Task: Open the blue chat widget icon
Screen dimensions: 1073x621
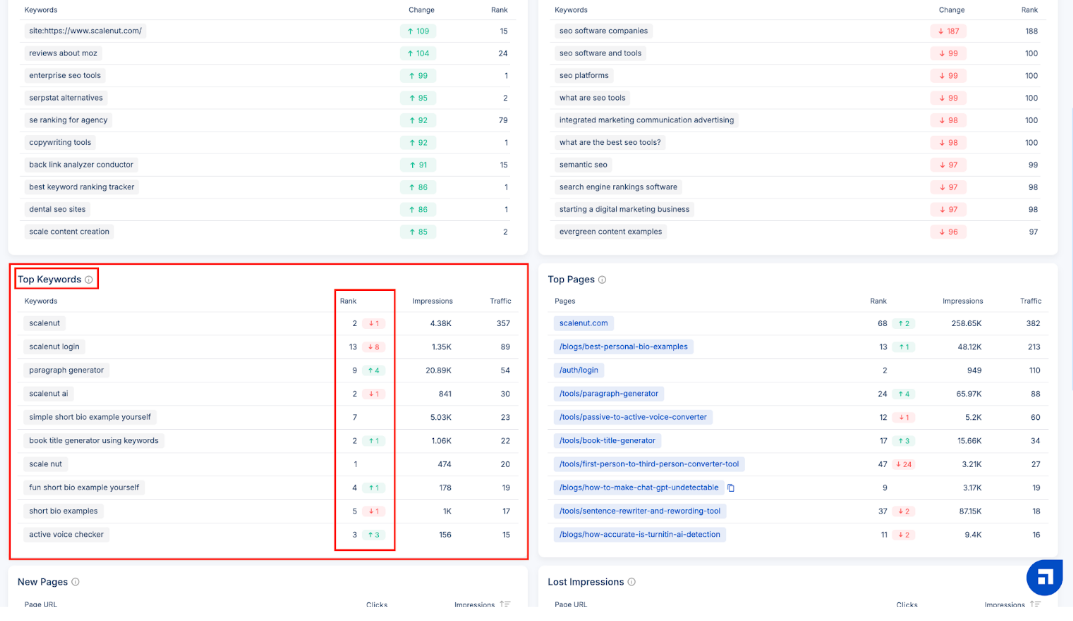Action: (1044, 577)
